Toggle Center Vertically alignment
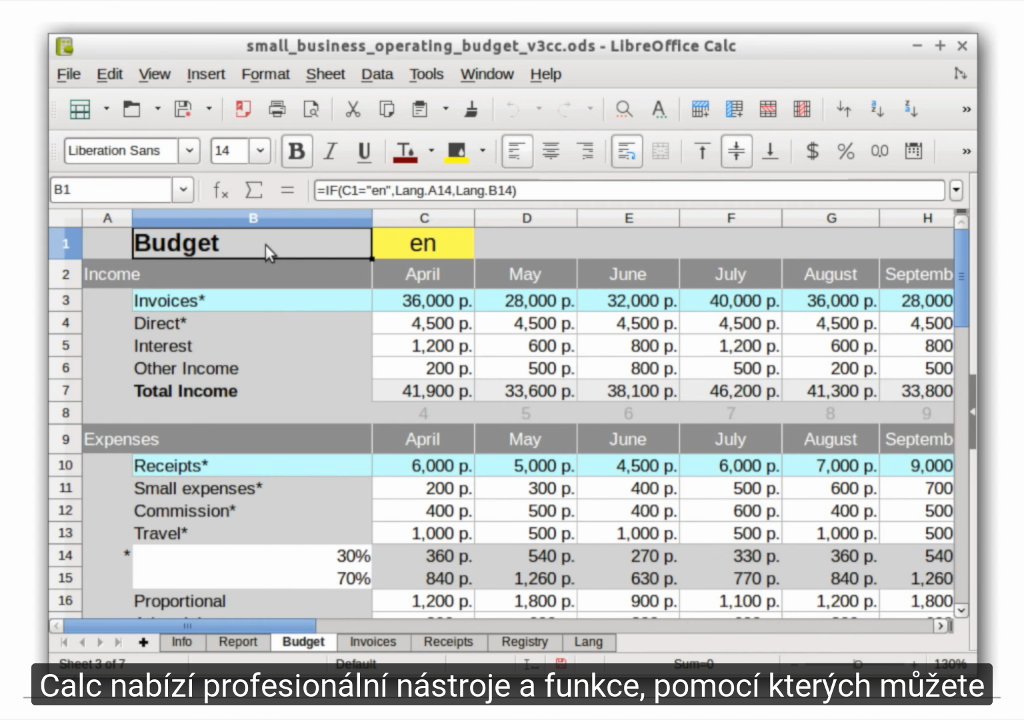1024x720 pixels. tap(736, 151)
